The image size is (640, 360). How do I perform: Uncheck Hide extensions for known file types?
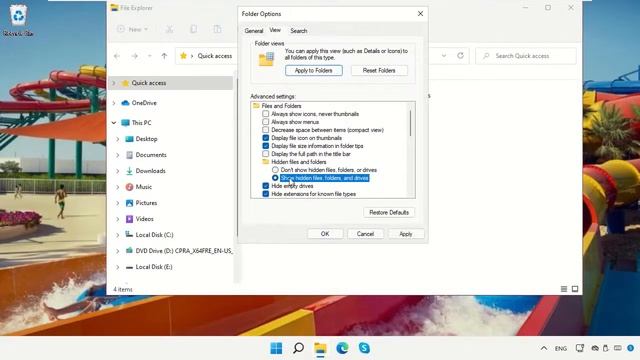[266, 194]
